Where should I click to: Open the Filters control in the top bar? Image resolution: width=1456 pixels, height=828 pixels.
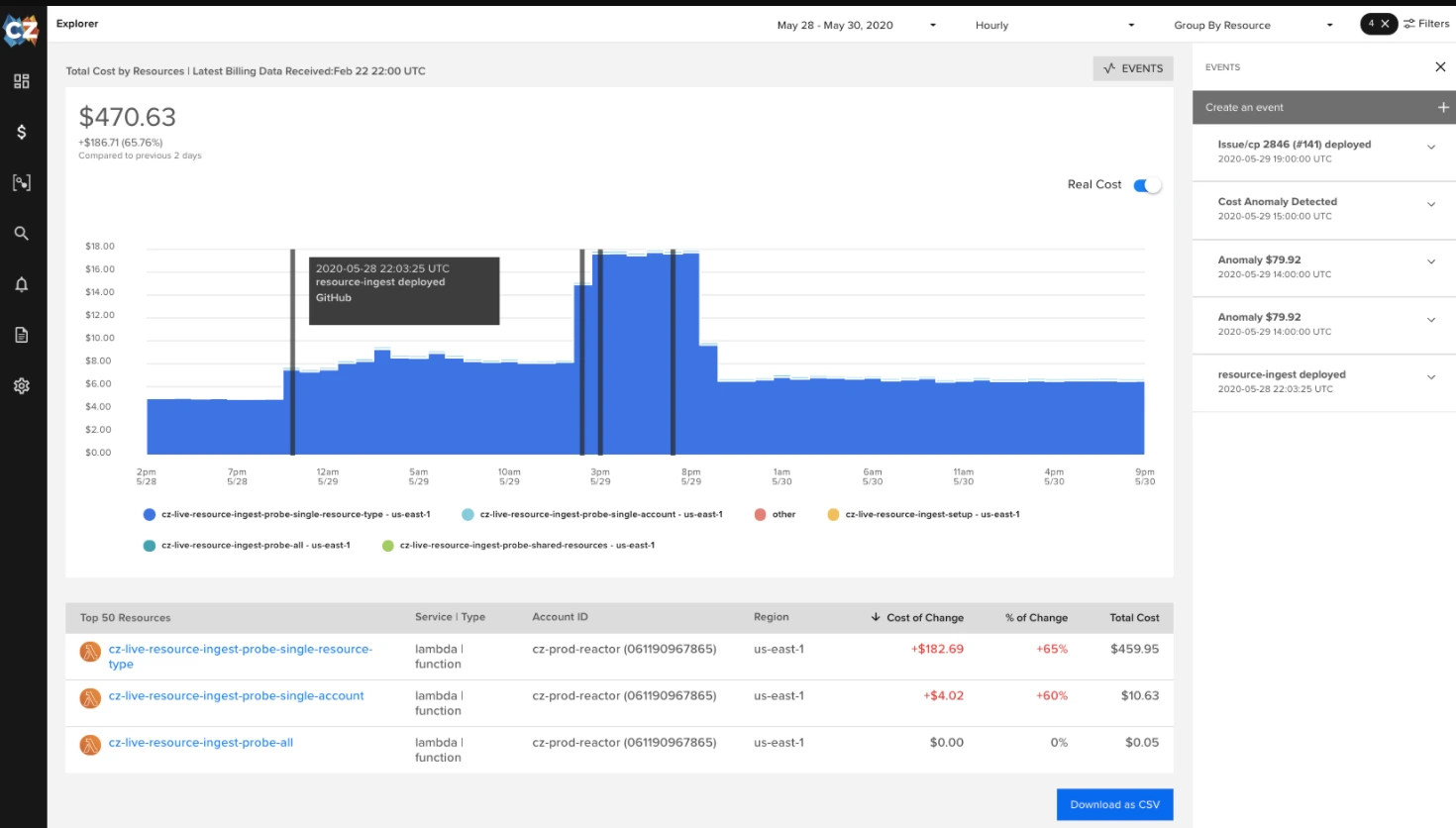[x=1426, y=24]
